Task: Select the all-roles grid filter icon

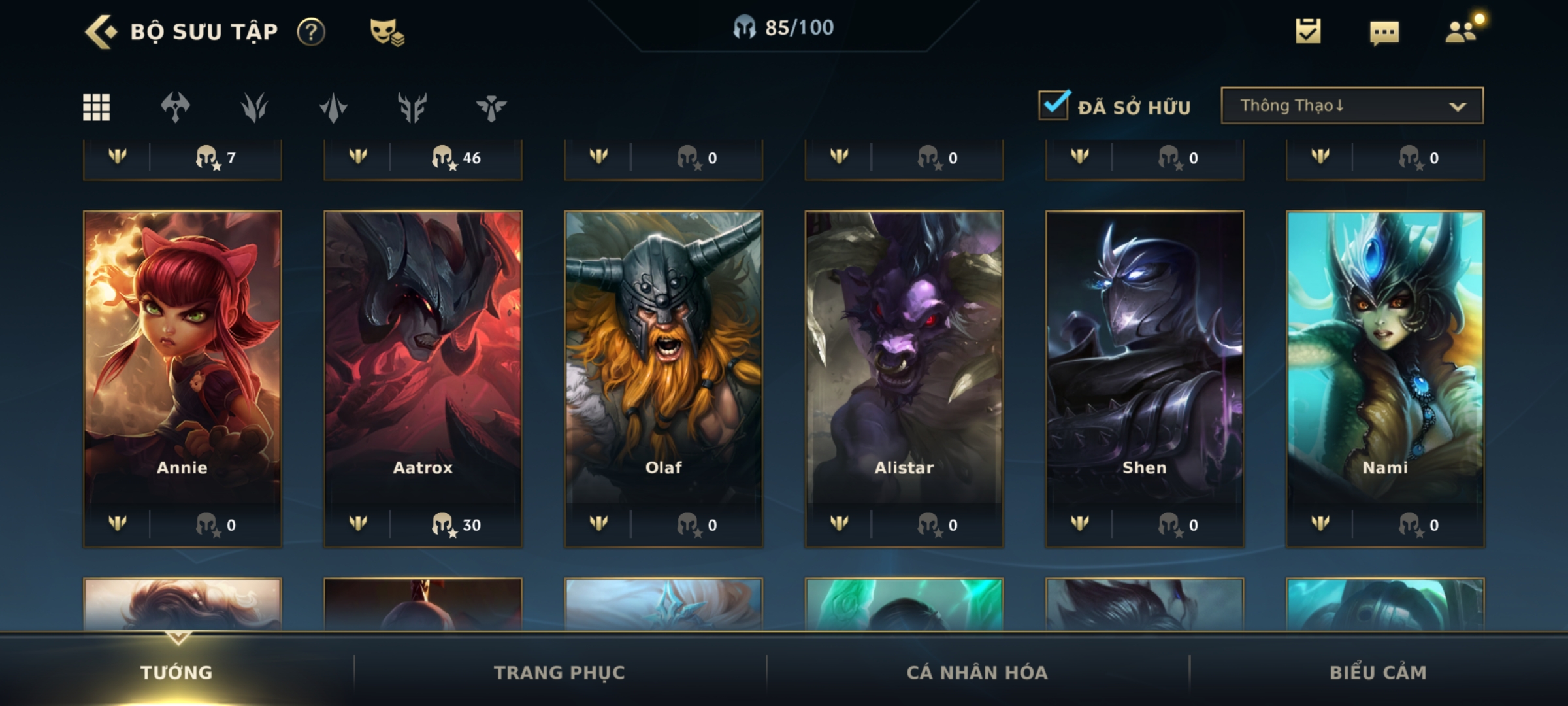Action: 97,107
